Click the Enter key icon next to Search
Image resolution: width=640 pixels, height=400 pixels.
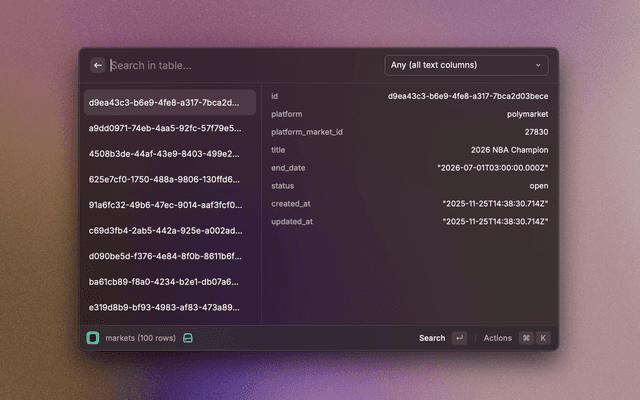coord(459,338)
